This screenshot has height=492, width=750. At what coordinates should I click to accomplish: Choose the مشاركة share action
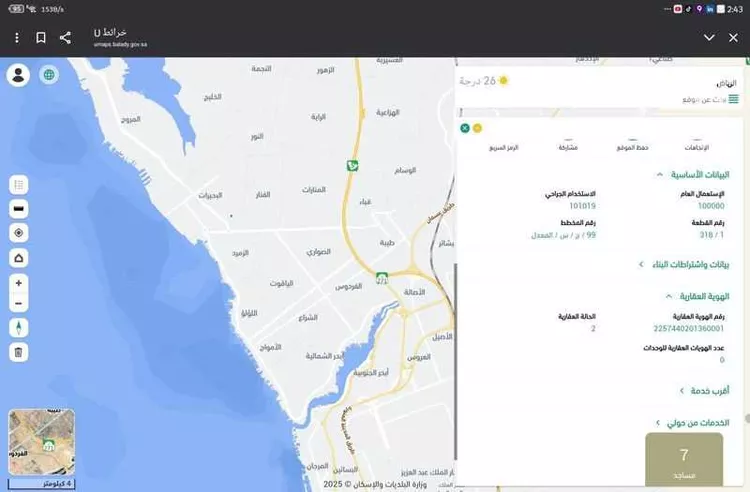568,146
